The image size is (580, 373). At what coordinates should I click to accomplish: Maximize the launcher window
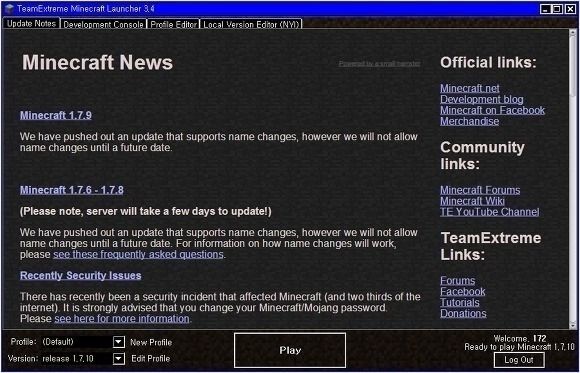(x=557, y=9)
